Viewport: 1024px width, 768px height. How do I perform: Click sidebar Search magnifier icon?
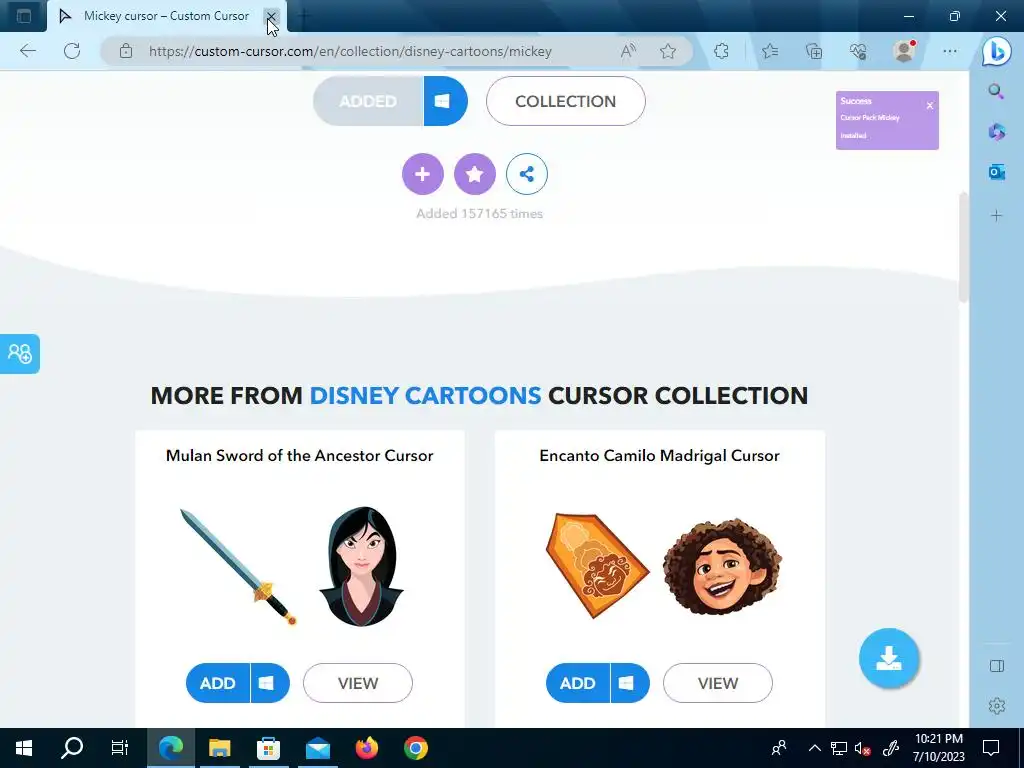tap(996, 91)
